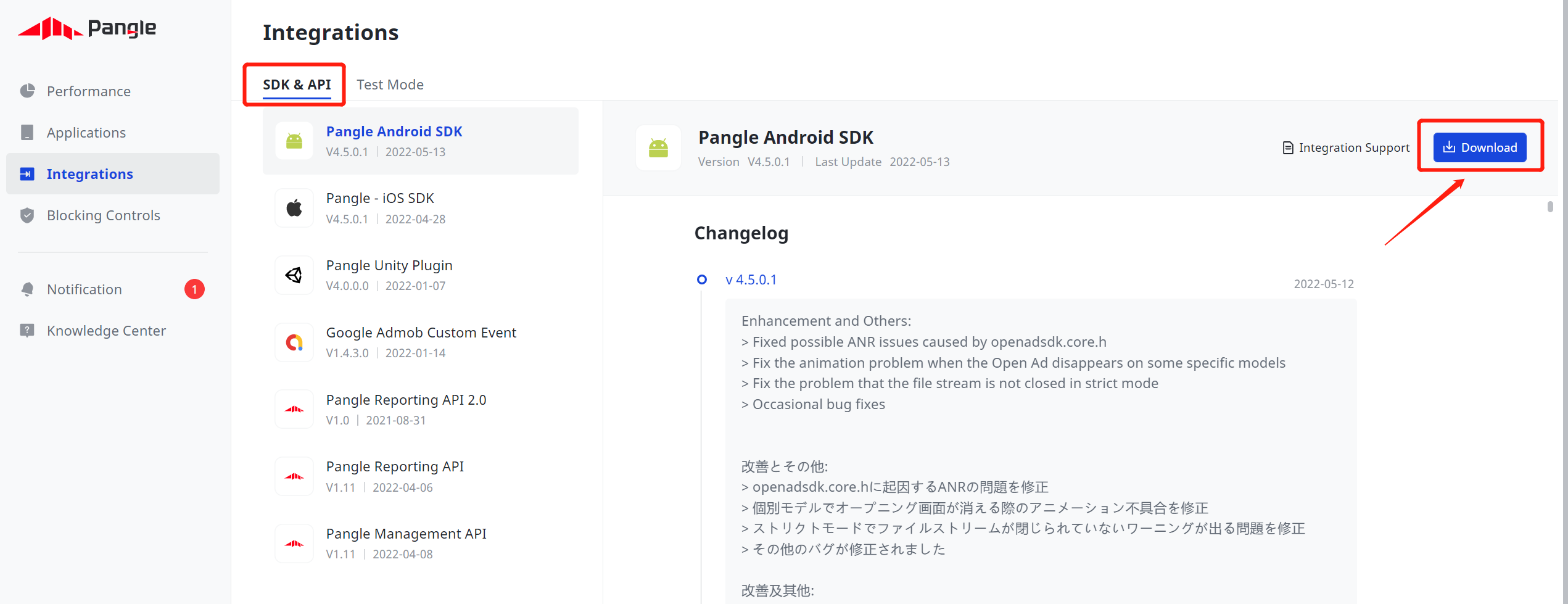1568x604 pixels.
Task: Click the Google AdMob logo icon
Action: pyautogui.click(x=294, y=342)
